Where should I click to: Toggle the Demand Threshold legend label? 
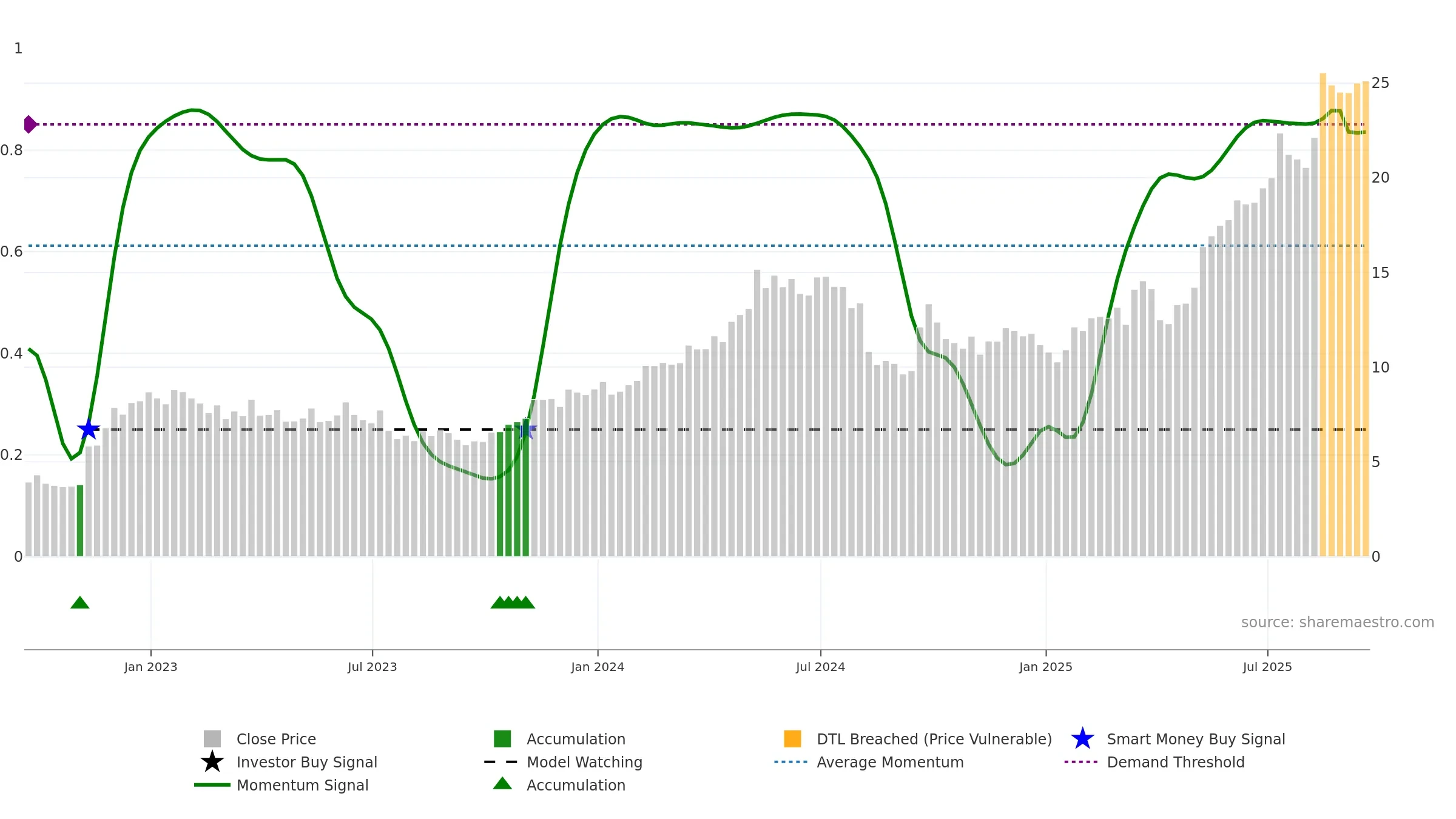click(1175, 762)
